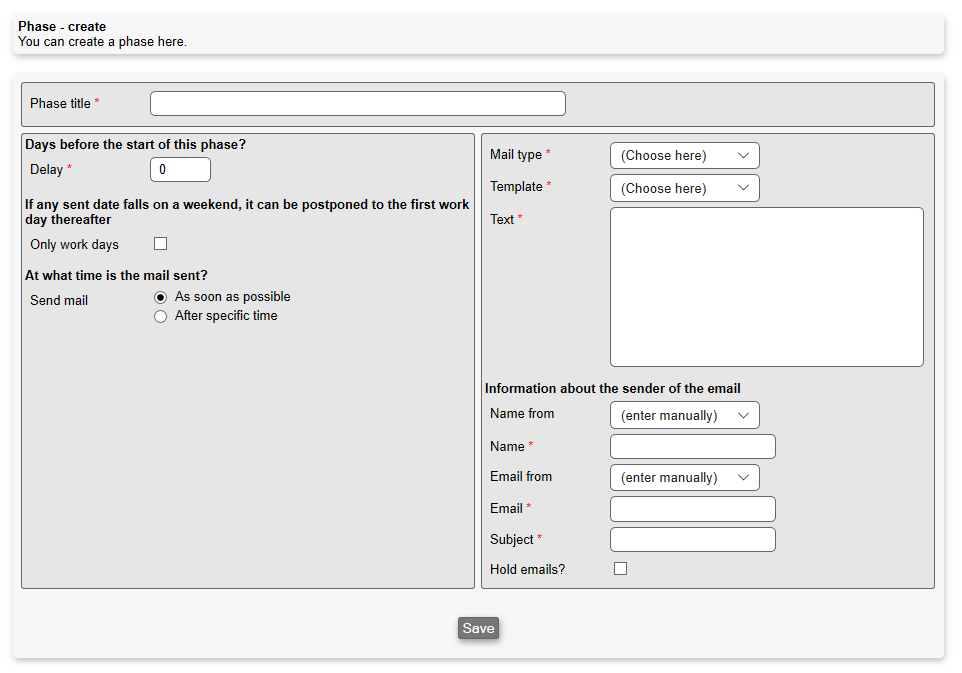Click the Only work days label text
This screenshot has width=962, height=673.
[x=74, y=245]
